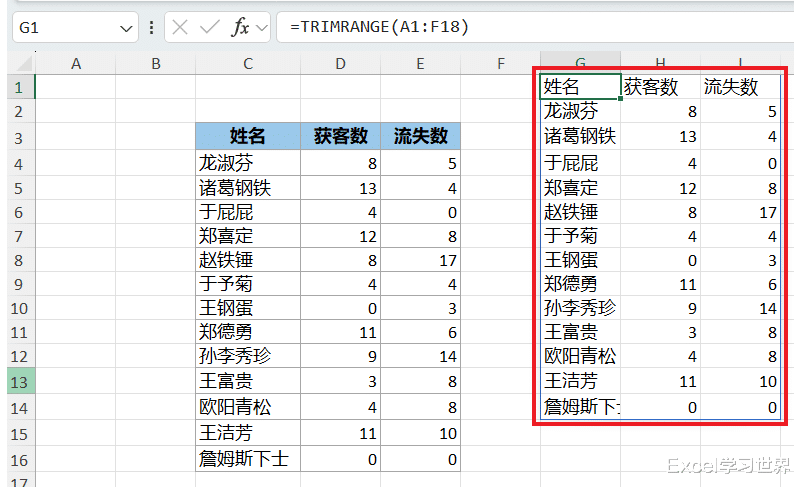
Task: Click the formula bar resize dots handle
Action: point(152,28)
